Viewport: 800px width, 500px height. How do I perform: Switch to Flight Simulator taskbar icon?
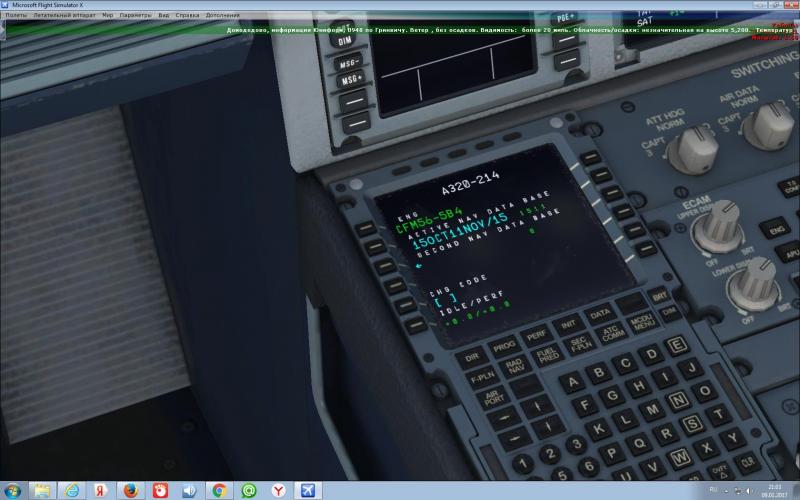pyautogui.click(x=308, y=491)
